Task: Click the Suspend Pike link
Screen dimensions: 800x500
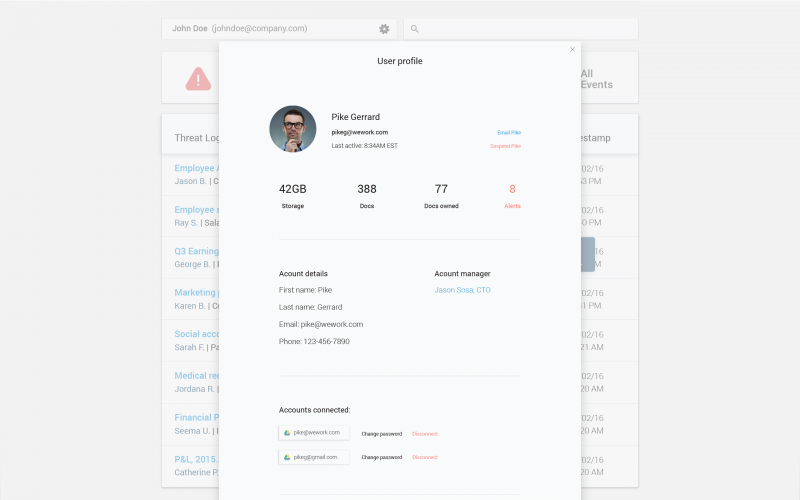Action: pyautogui.click(x=505, y=146)
